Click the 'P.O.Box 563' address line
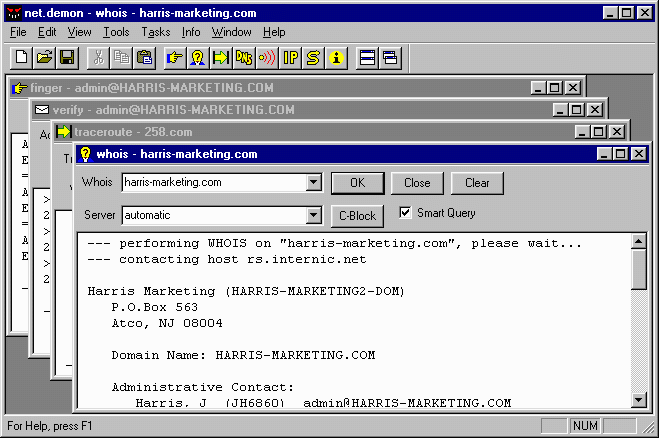The height and width of the screenshot is (438, 659). point(154,307)
